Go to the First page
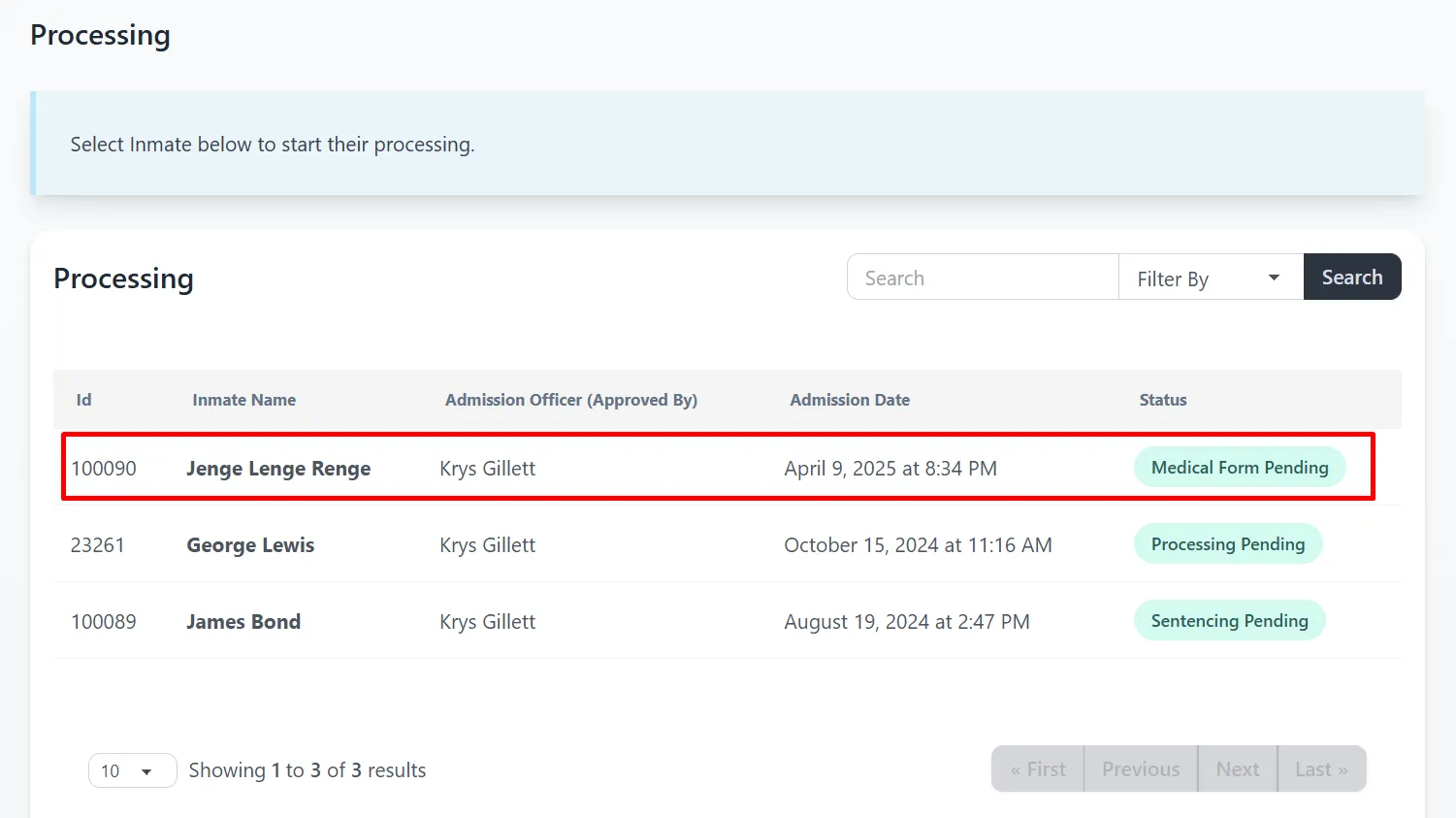Viewport: 1456px width, 818px height. pos(1037,769)
